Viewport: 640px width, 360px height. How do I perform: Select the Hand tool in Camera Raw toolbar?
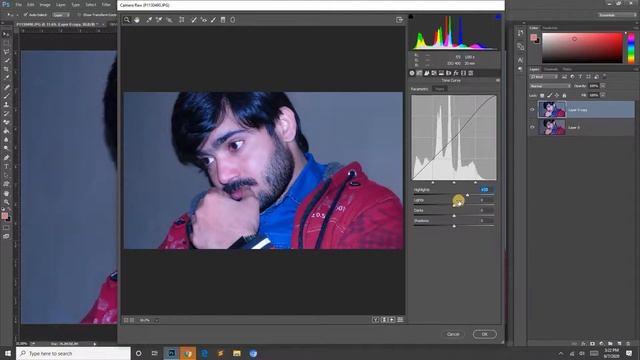click(x=137, y=20)
